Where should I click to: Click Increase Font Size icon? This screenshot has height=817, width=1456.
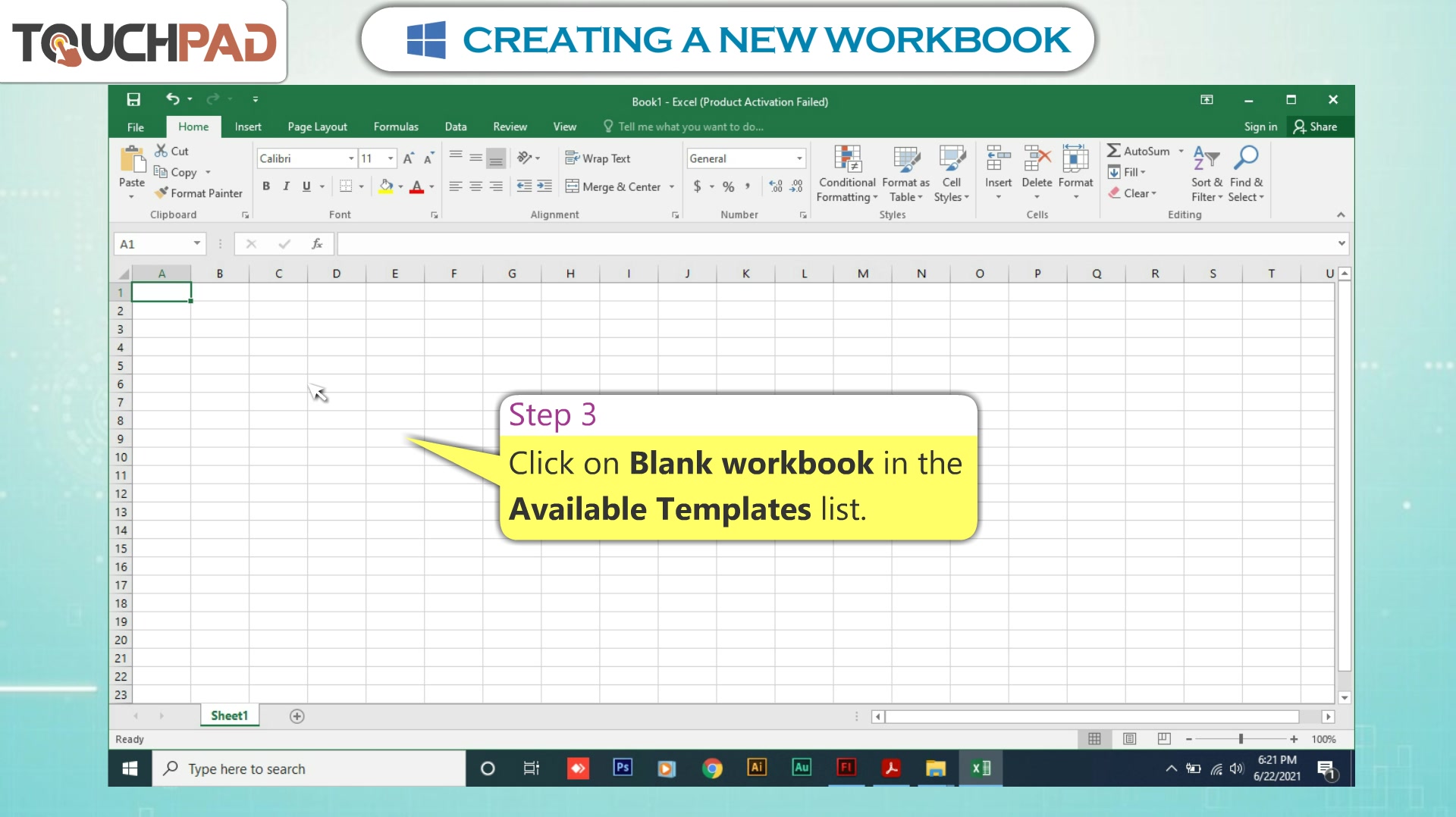409,158
